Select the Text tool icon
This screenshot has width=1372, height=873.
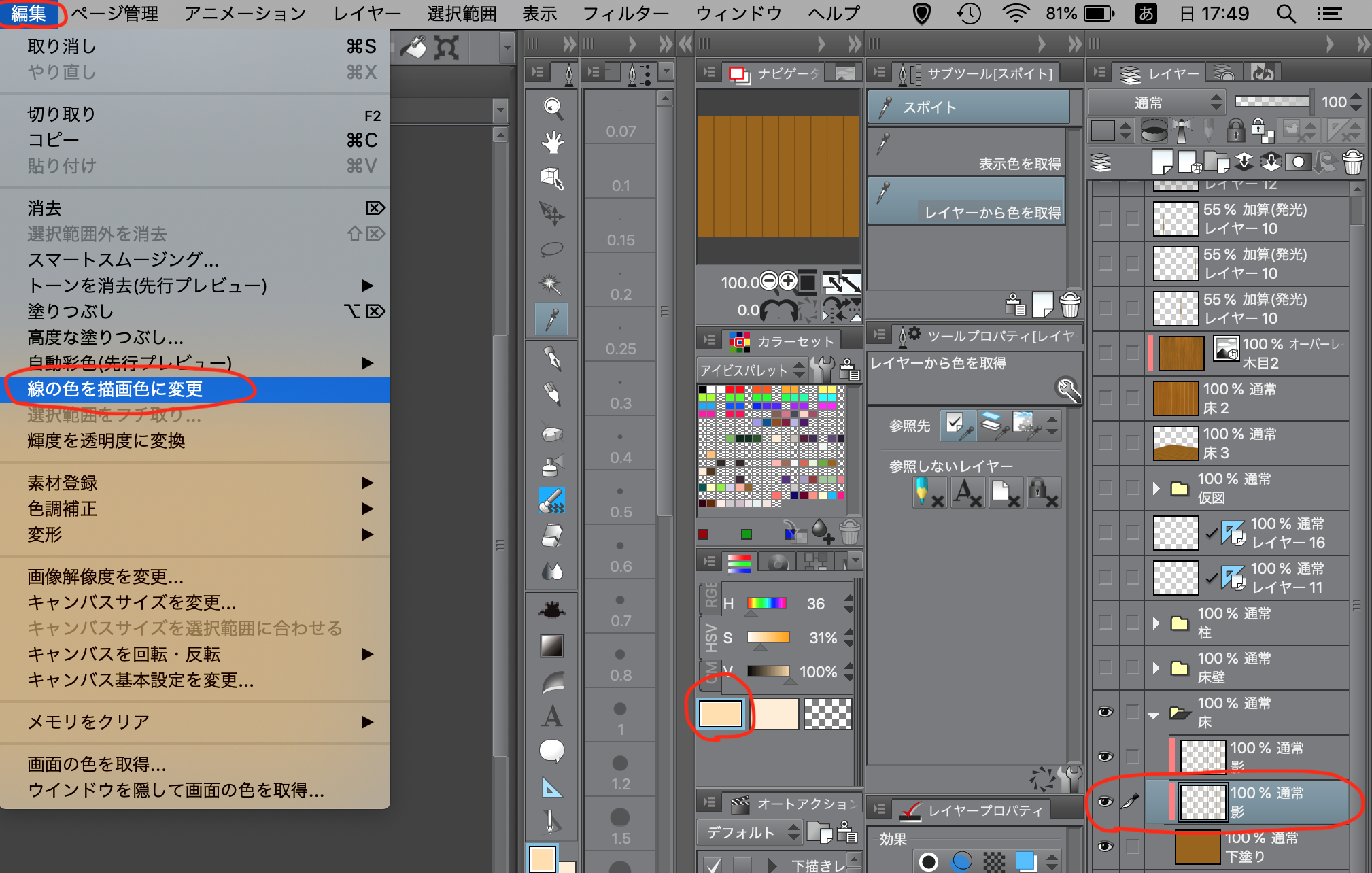552,716
